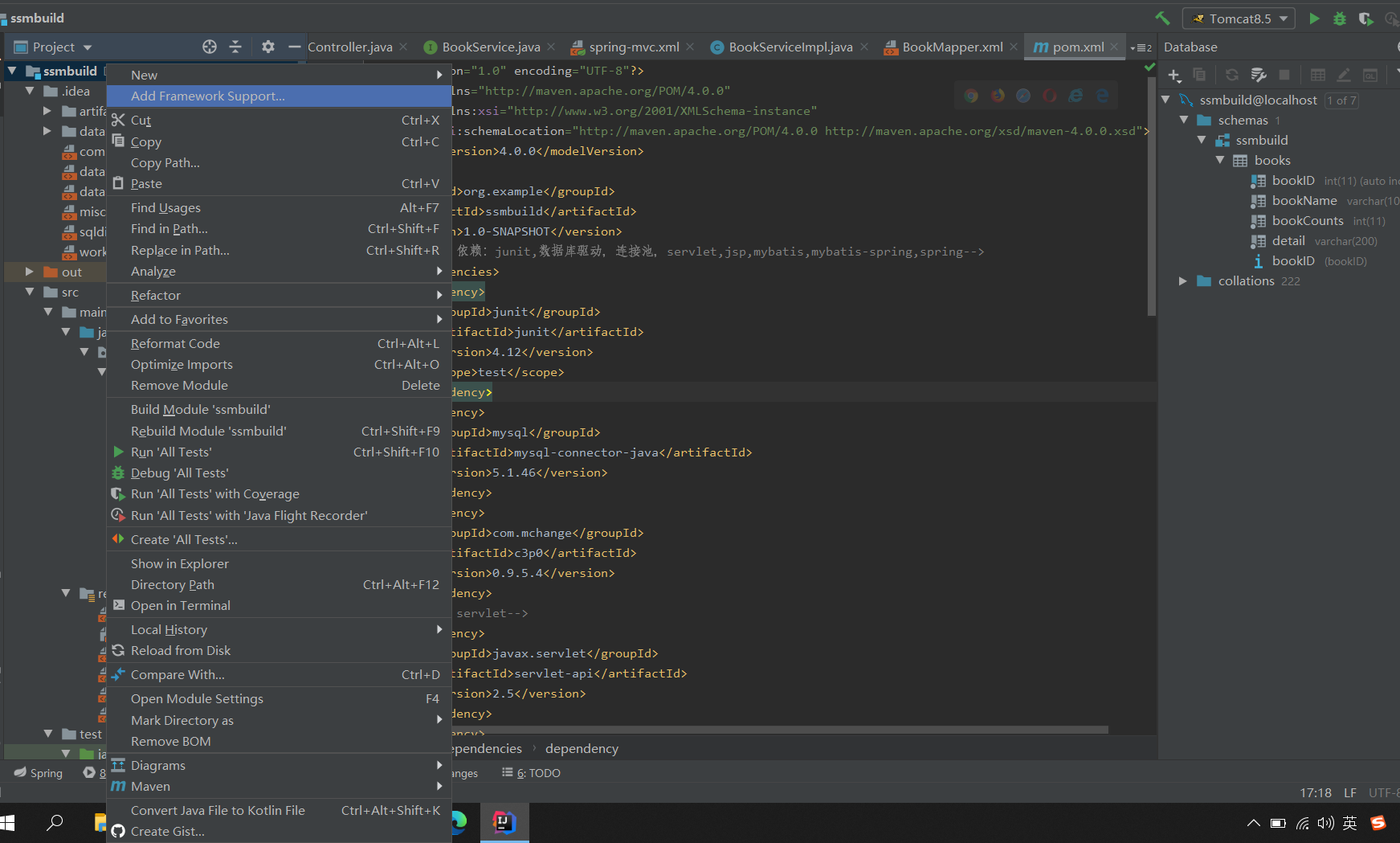Select Run 'All Tests' menu item
Viewport: 1400px width, 843px height.
pos(280,452)
